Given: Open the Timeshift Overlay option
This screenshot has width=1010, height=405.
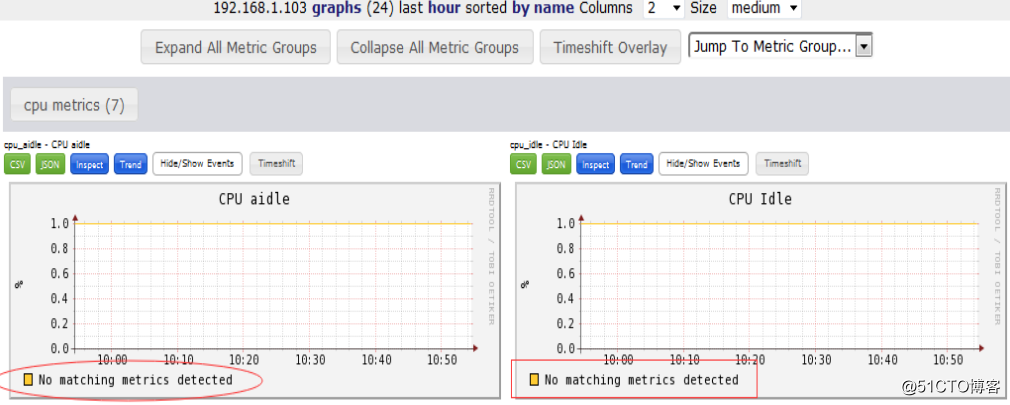Looking at the screenshot, I should click(610, 47).
